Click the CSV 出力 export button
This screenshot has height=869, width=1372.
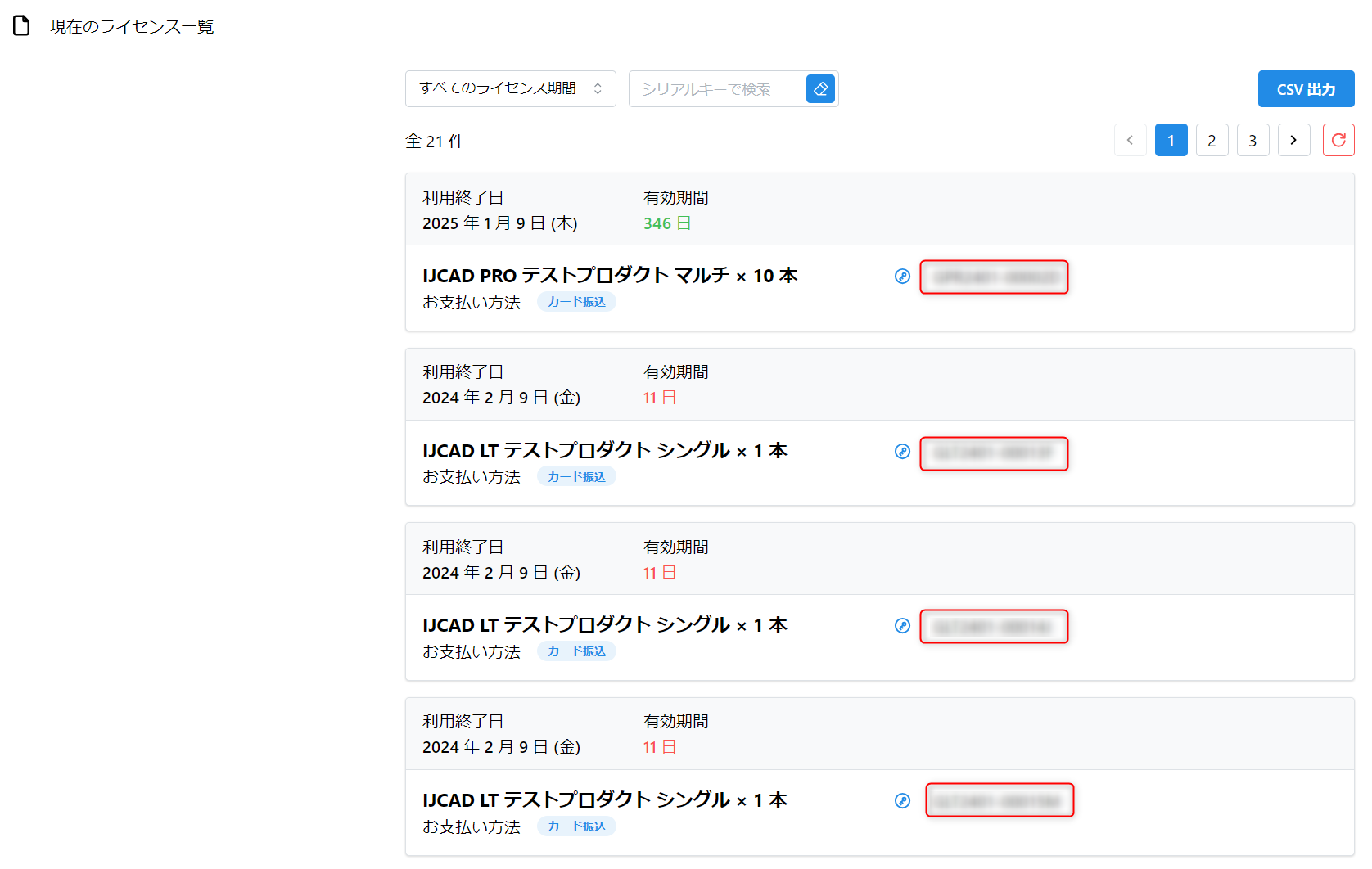click(x=1306, y=88)
